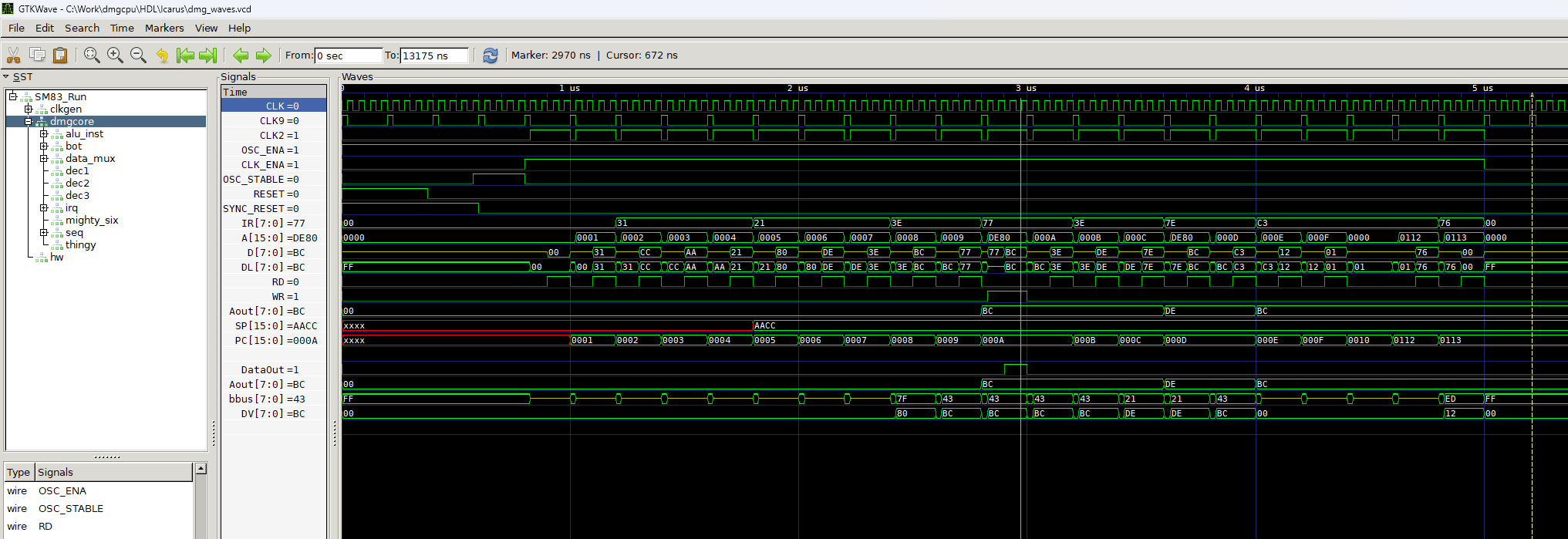Expand the data_mux tree node

(44, 158)
